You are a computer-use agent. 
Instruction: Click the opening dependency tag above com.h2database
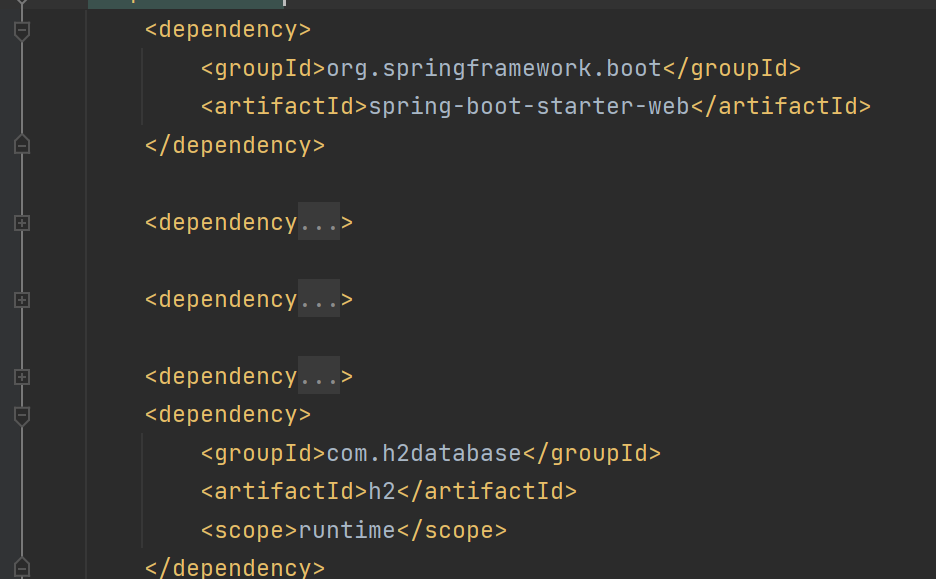coord(228,415)
